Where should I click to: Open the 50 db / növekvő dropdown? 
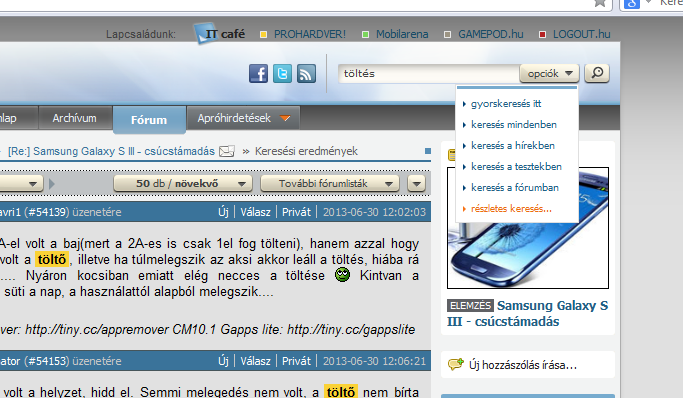183,183
